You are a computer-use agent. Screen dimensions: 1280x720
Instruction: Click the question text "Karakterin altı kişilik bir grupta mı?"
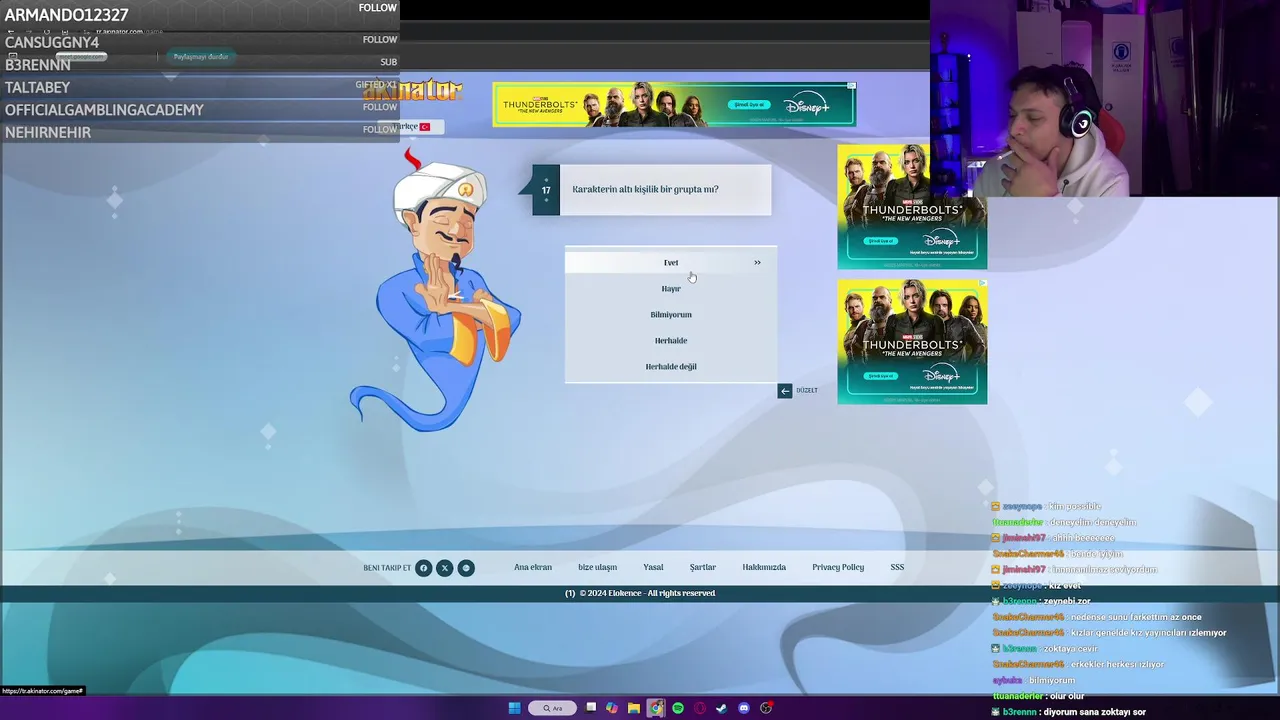tap(645, 189)
